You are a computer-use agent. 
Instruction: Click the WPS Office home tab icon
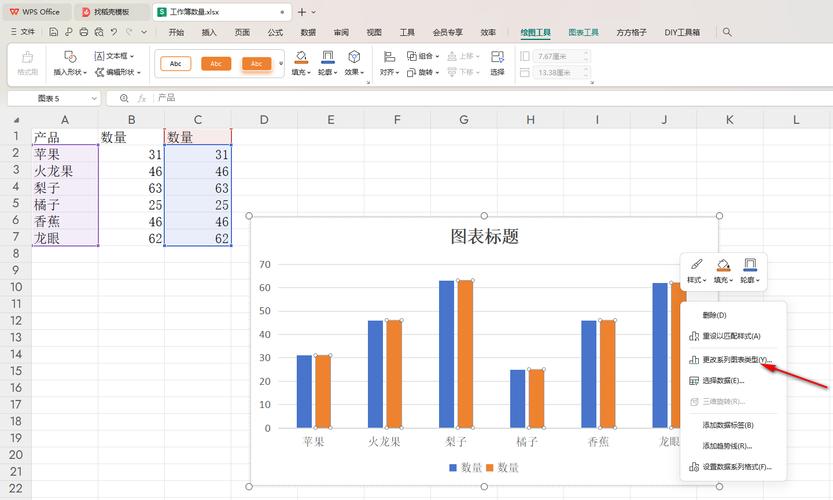pyautogui.click(x=14, y=12)
